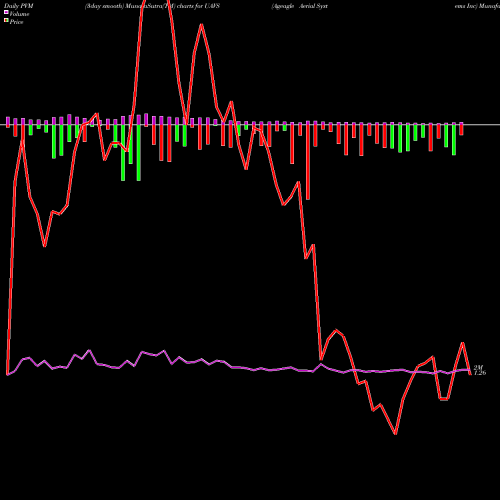The image size is (500, 500).
Task: Click the '2M' volume value label
Action: (478, 367)
